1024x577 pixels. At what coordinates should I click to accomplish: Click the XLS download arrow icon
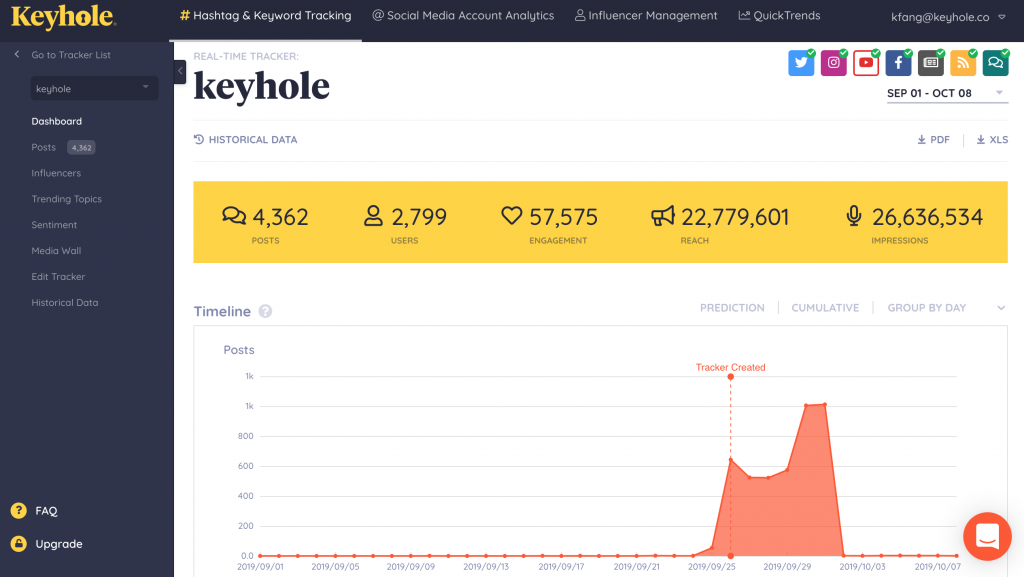pyautogui.click(x=980, y=140)
